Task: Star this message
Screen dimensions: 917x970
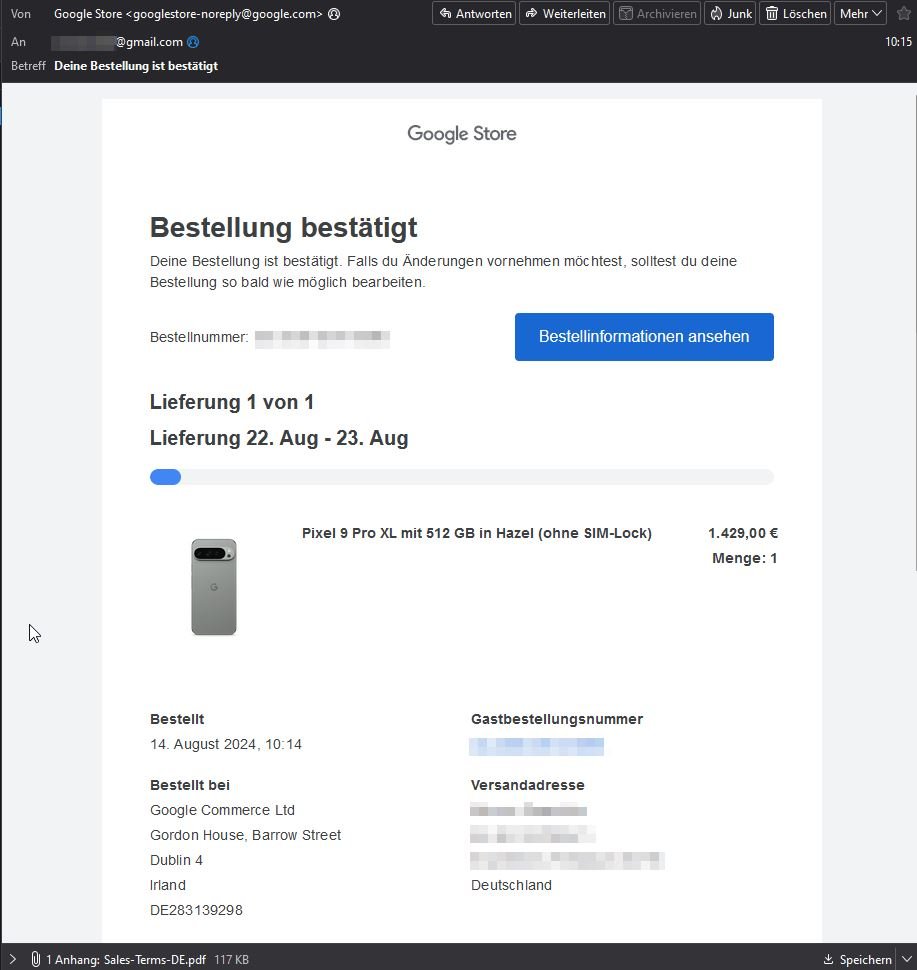Action: [x=904, y=14]
